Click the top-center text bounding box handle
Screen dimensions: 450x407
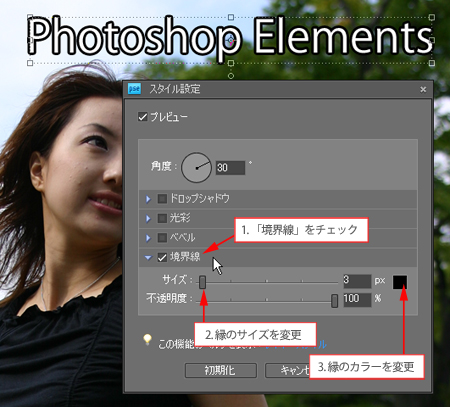tap(231, 17)
